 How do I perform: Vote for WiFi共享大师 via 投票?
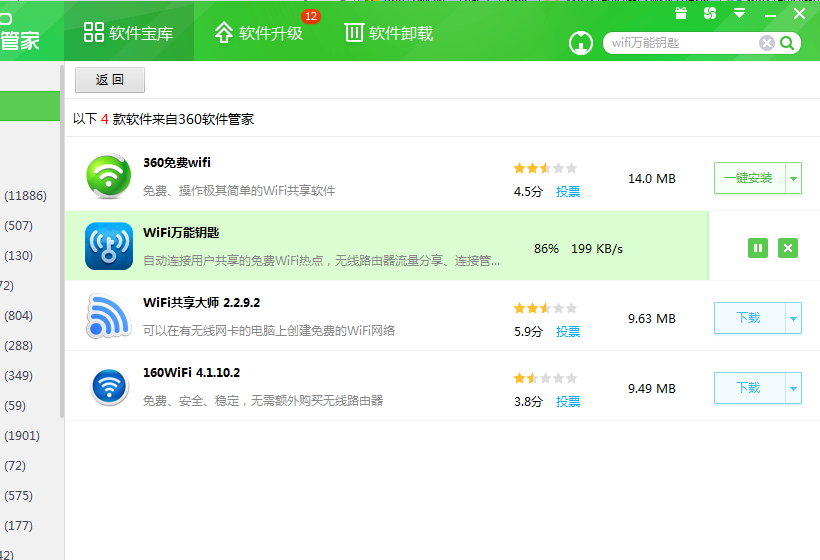pyautogui.click(x=568, y=332)
